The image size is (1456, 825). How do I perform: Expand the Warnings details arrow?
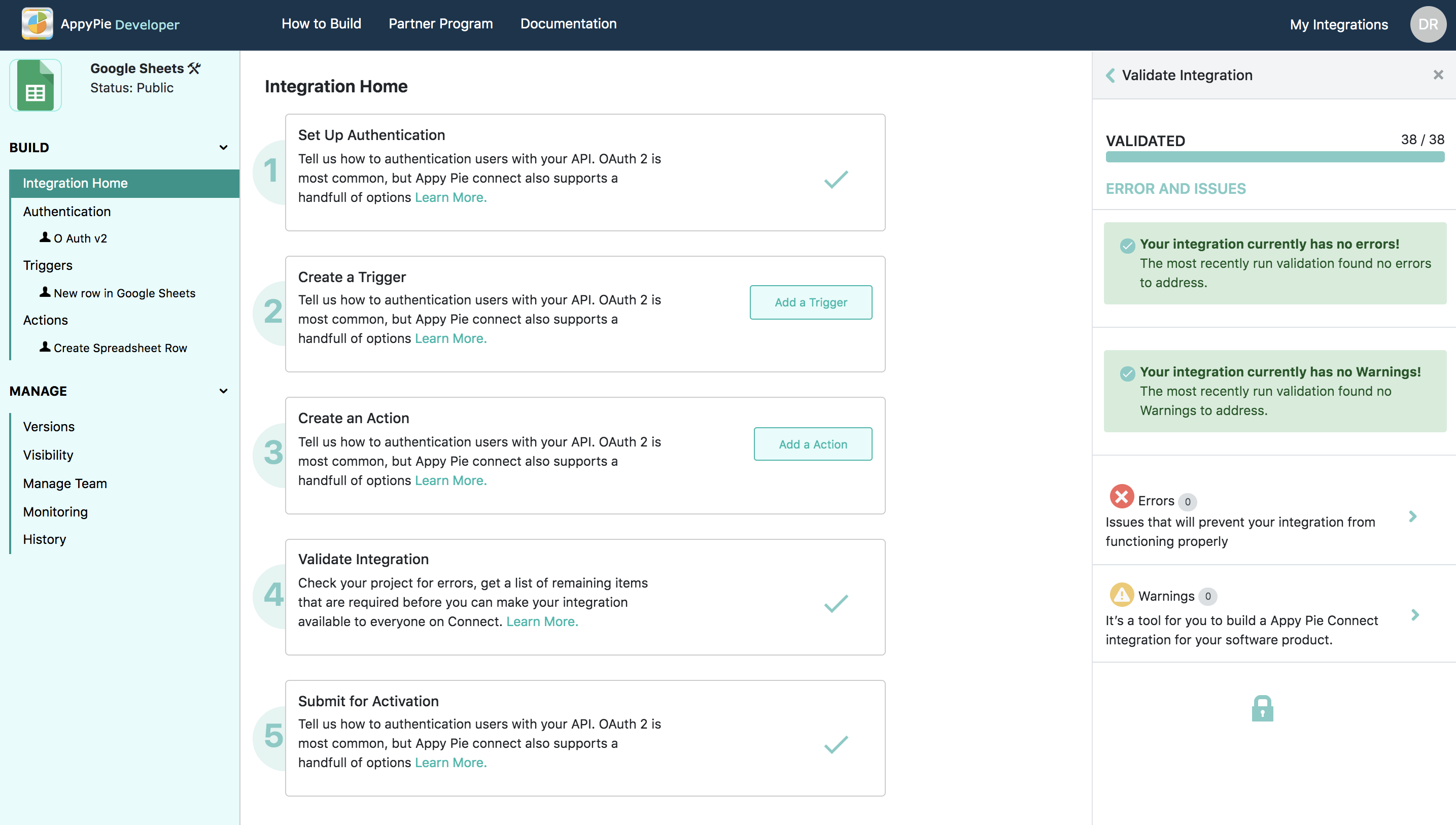click(1414, 615)
